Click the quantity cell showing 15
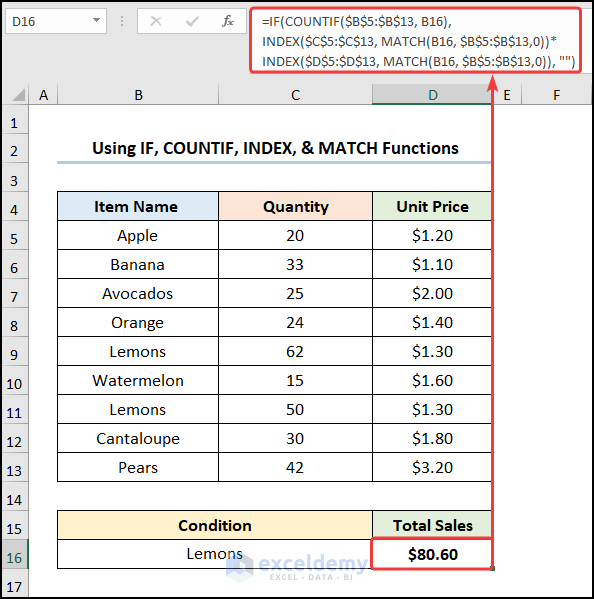The width and height of the screenshot is (594, 599). pos(295,380)
